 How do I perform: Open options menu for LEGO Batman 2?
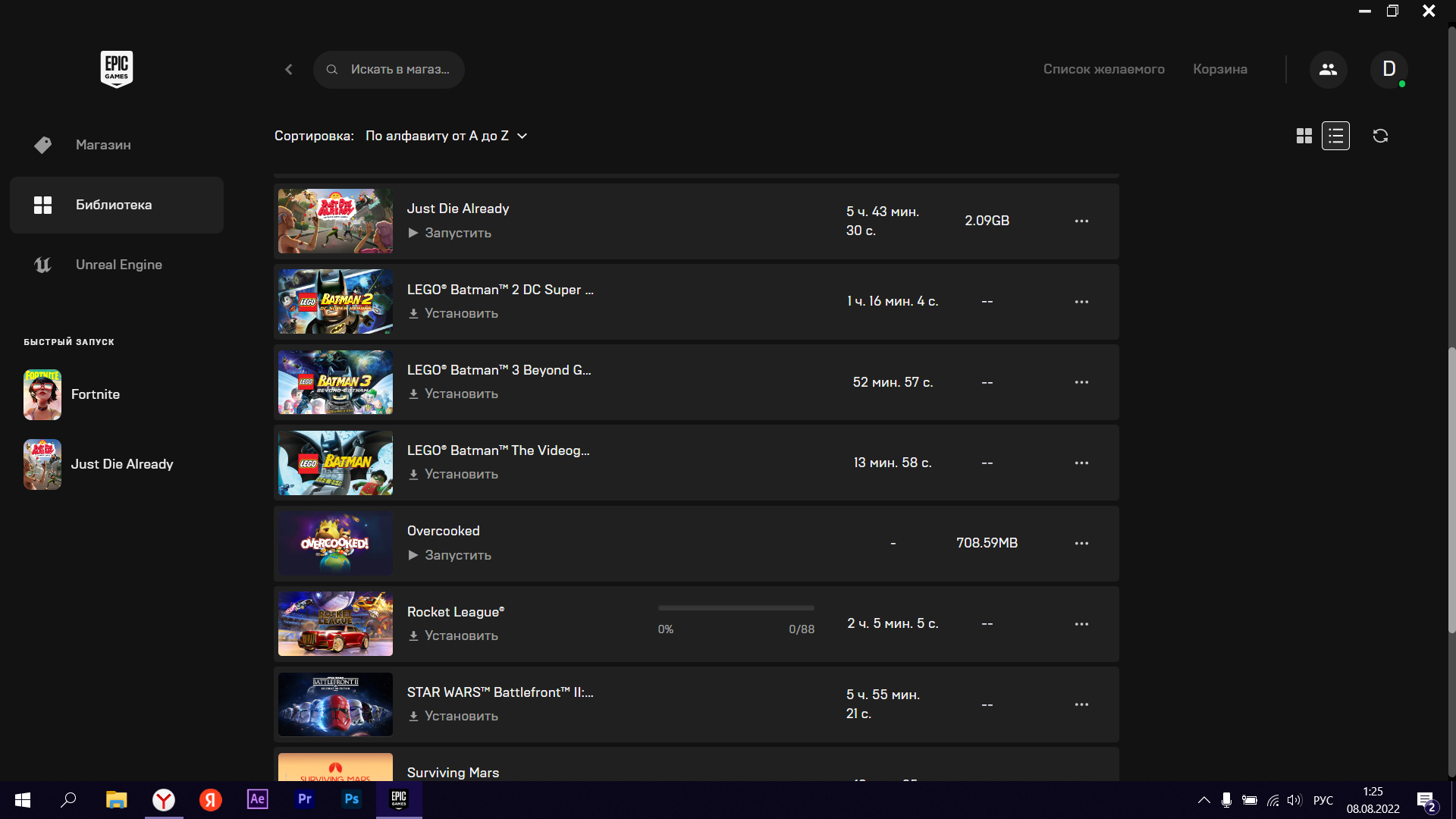[1081, 302]
